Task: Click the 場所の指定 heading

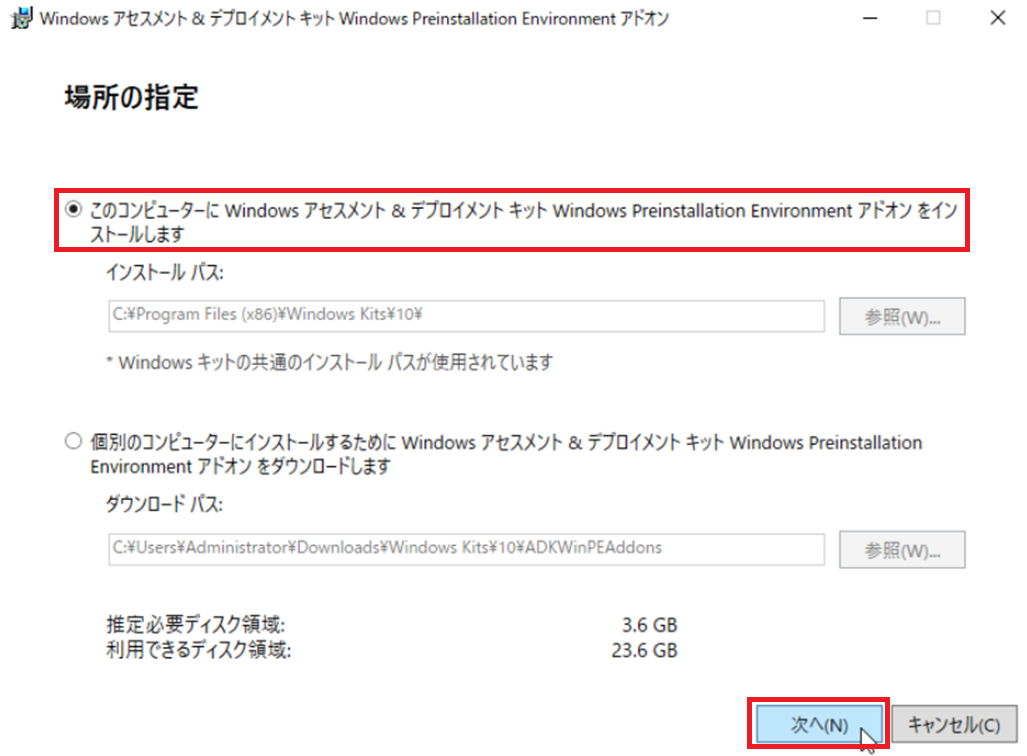Action: point(131,97)
